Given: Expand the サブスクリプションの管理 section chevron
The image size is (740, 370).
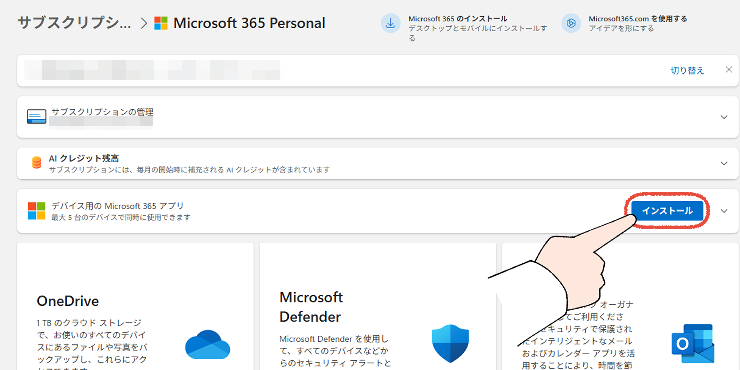Looking at the screenshot, I should (724, 117).
